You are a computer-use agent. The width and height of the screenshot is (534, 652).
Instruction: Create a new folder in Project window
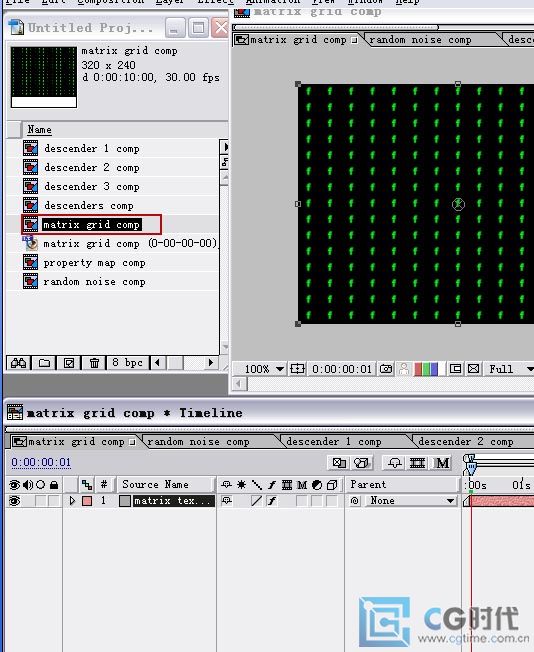tap(44, 363)
